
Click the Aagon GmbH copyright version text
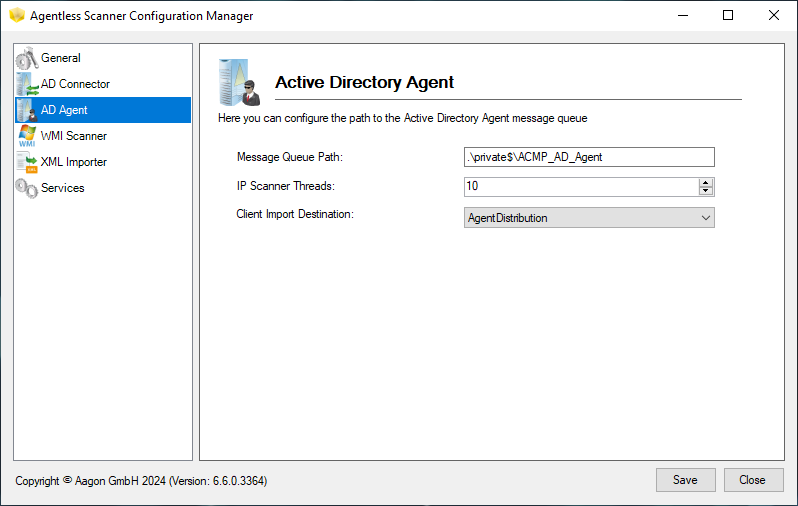pos(141,481)
